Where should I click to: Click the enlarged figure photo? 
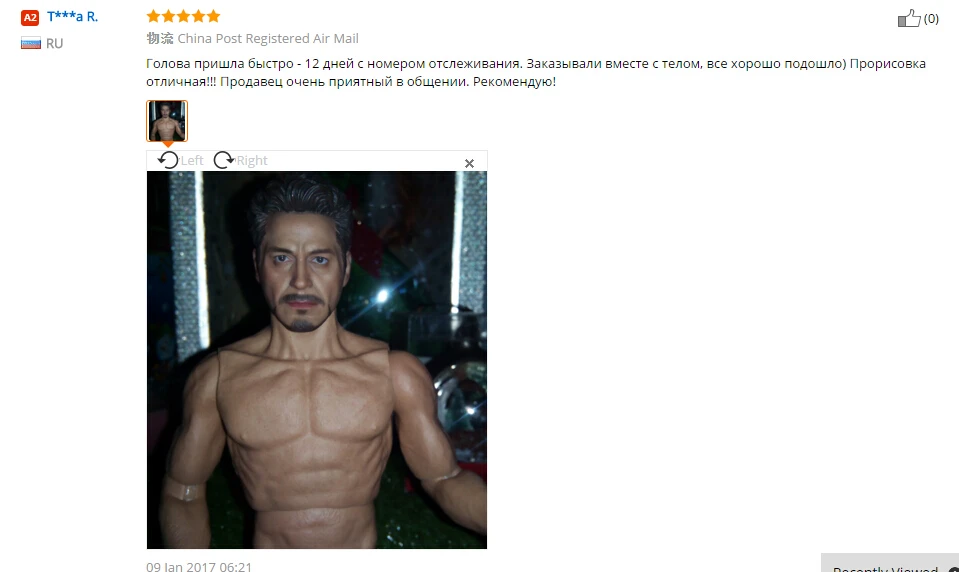(x=317, y=360)
